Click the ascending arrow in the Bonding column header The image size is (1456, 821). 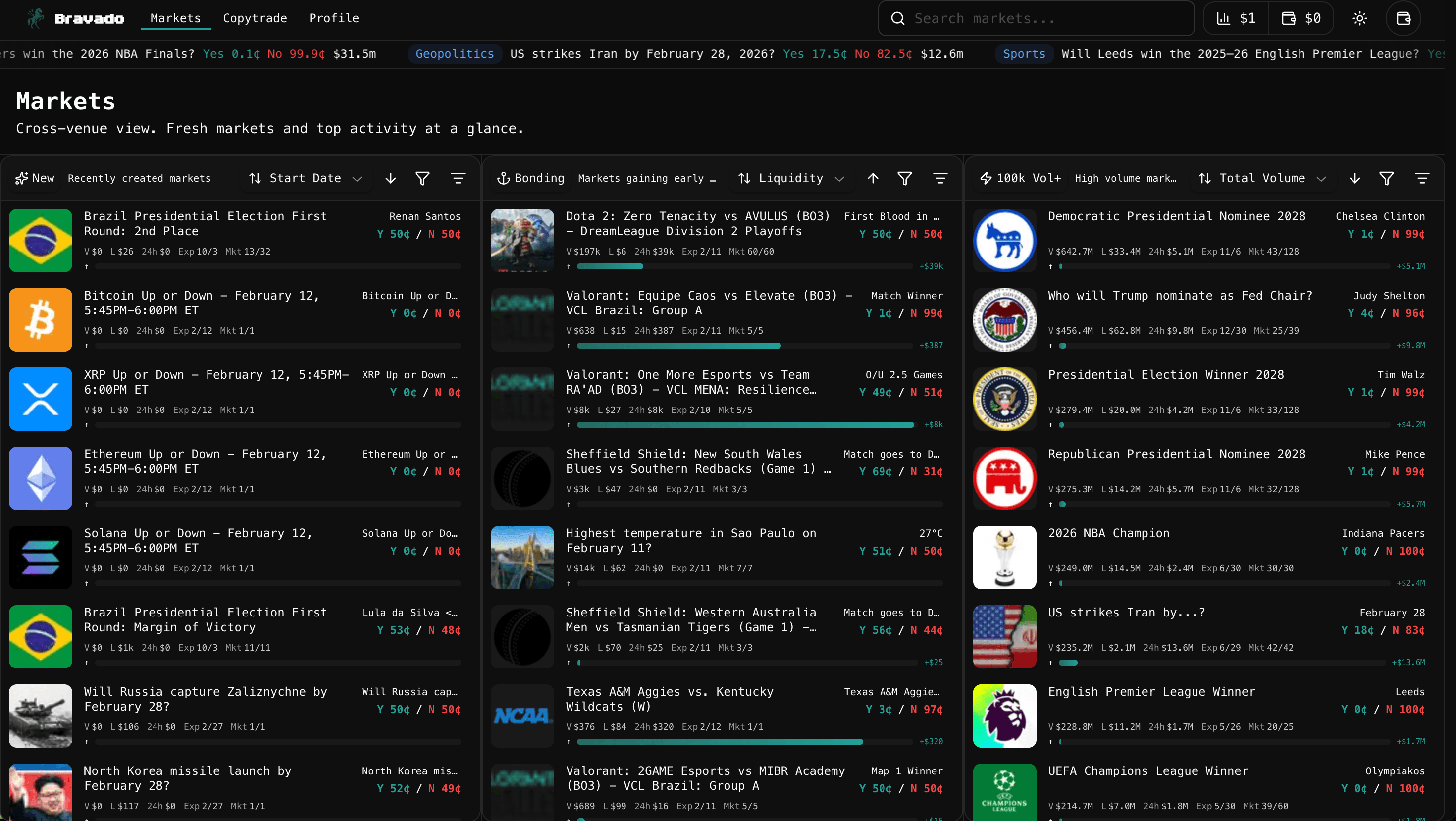(x=873, y=178)
